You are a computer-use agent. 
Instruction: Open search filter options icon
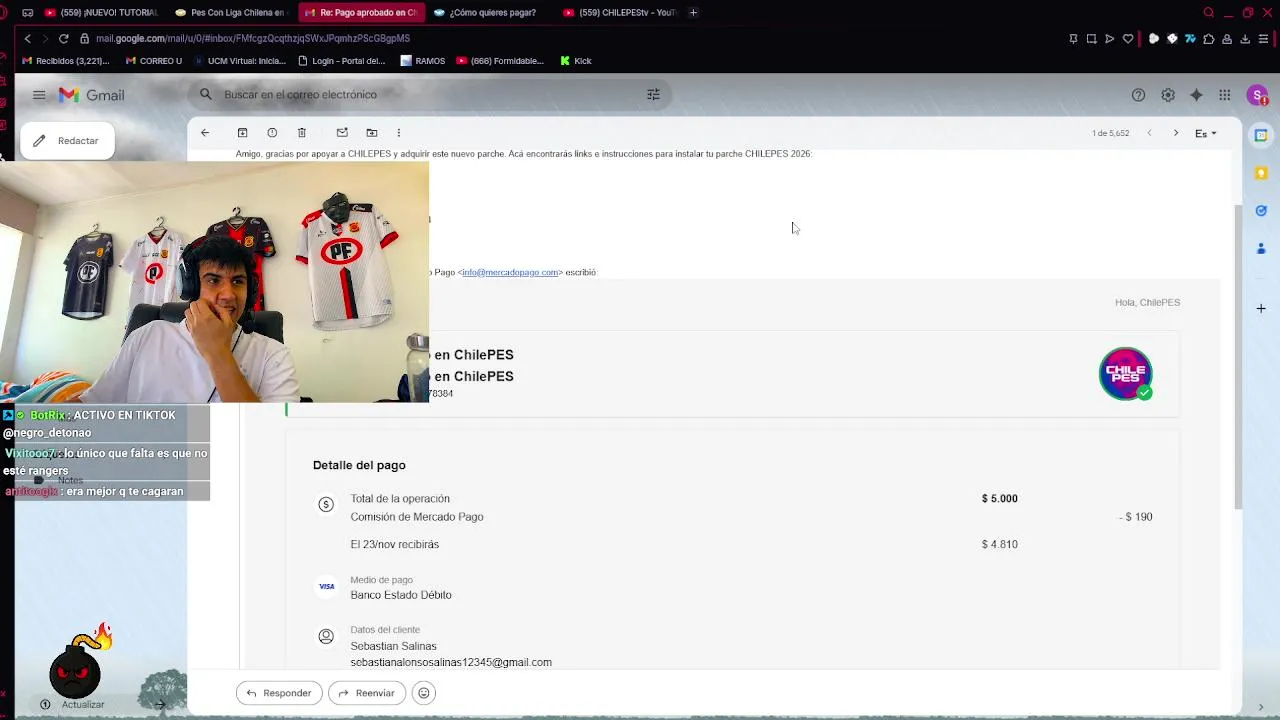[653, 94]
